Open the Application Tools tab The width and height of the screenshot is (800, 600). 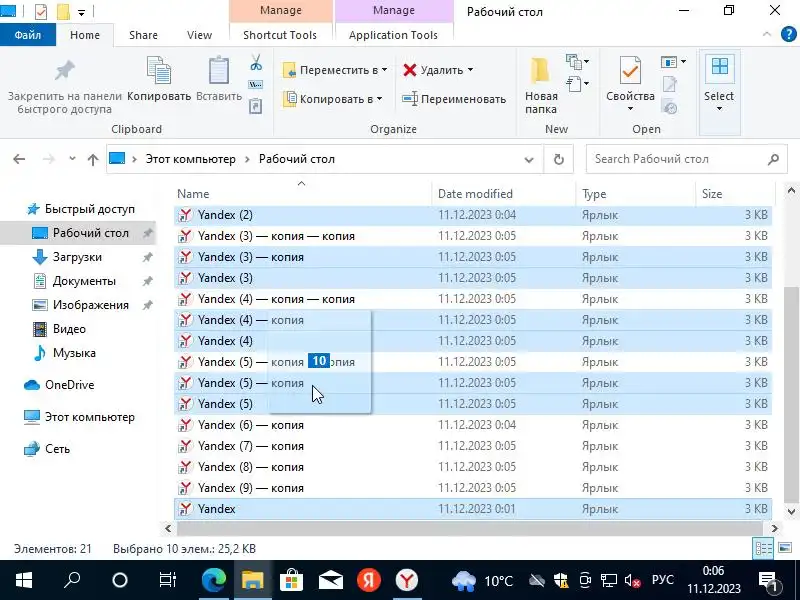(393, 35)
